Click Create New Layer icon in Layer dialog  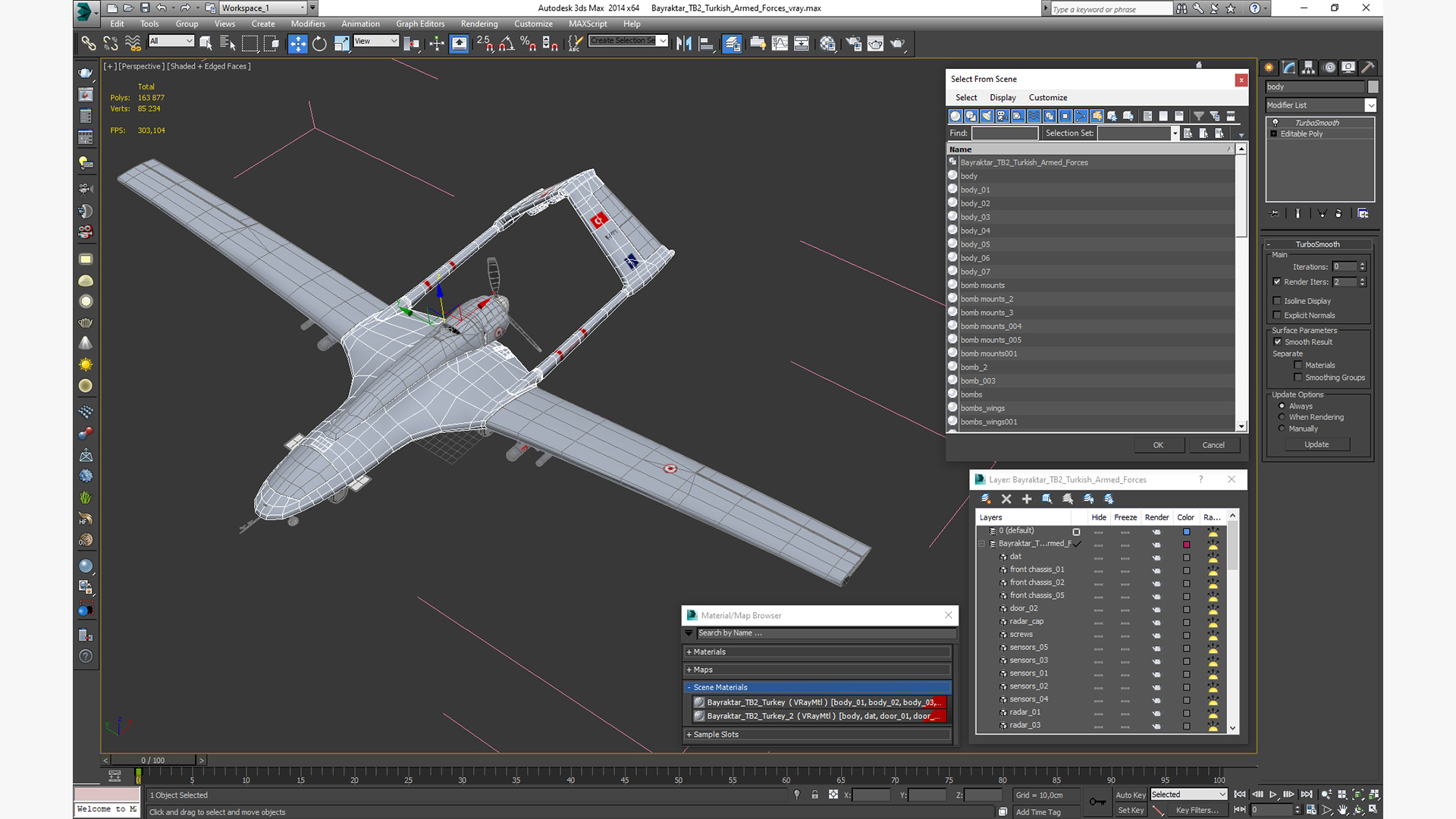tap(986, 499)
